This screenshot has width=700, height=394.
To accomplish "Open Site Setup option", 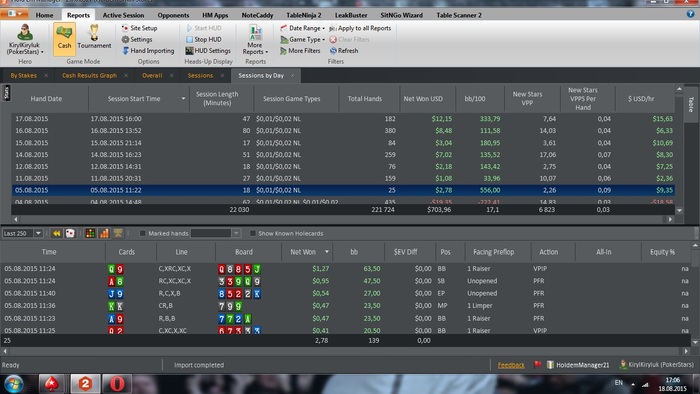I will pyautogui.click(x=139, y=28).
